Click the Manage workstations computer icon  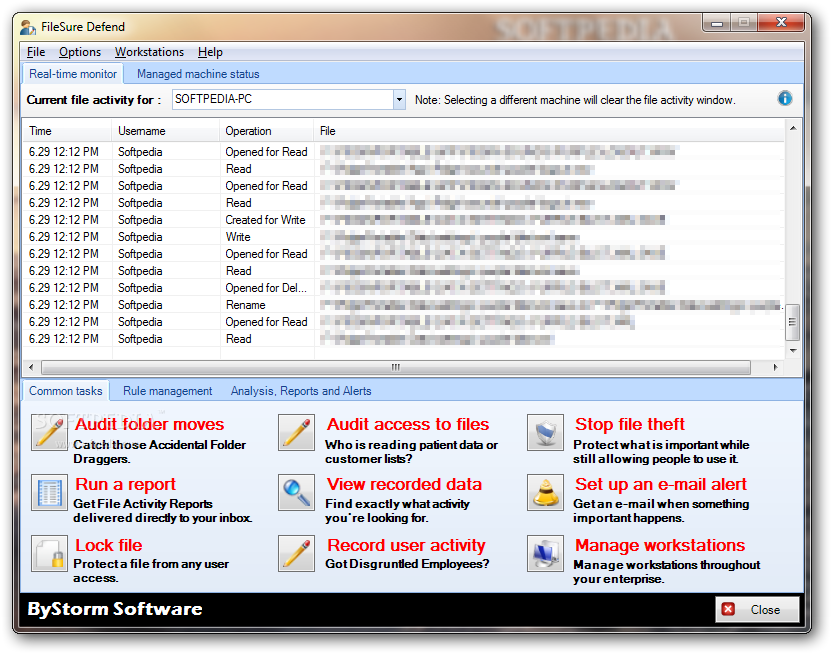(545, 553)
